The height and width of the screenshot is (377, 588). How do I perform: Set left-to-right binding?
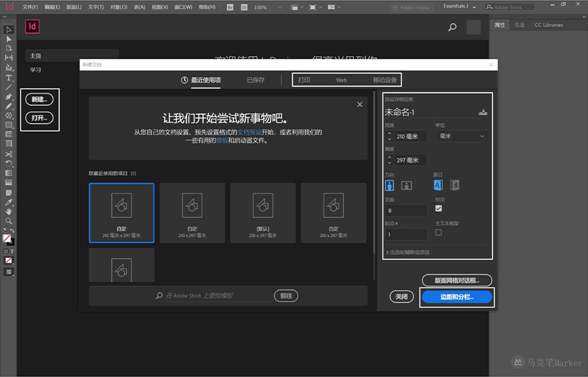point(438,185)
